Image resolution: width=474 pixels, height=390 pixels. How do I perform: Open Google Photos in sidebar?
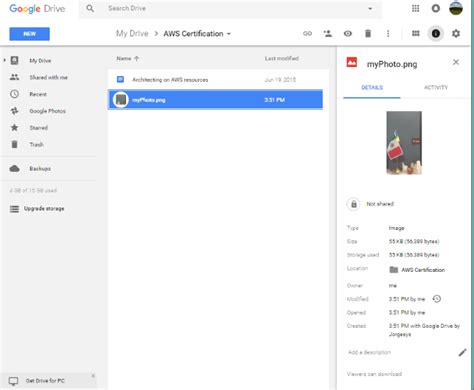point(47,111)
